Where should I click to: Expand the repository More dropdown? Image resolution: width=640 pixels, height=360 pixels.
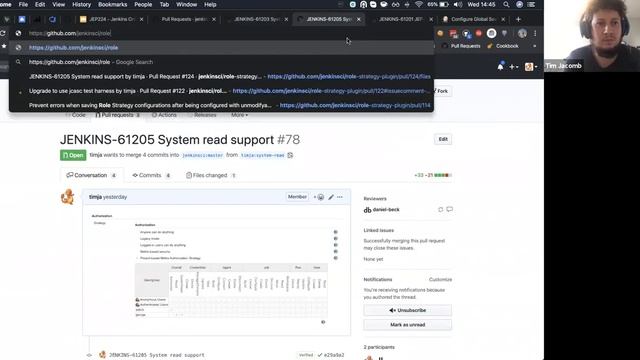[x=239, y=115]
